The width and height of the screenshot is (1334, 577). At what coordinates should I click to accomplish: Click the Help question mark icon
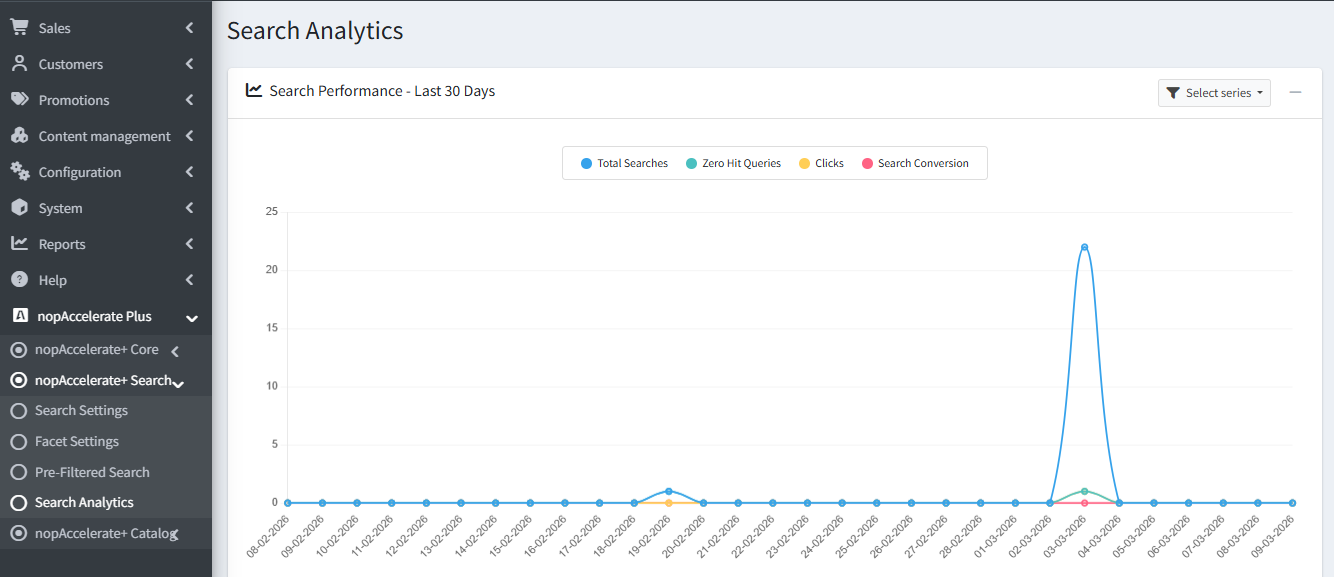pos(19,280)
